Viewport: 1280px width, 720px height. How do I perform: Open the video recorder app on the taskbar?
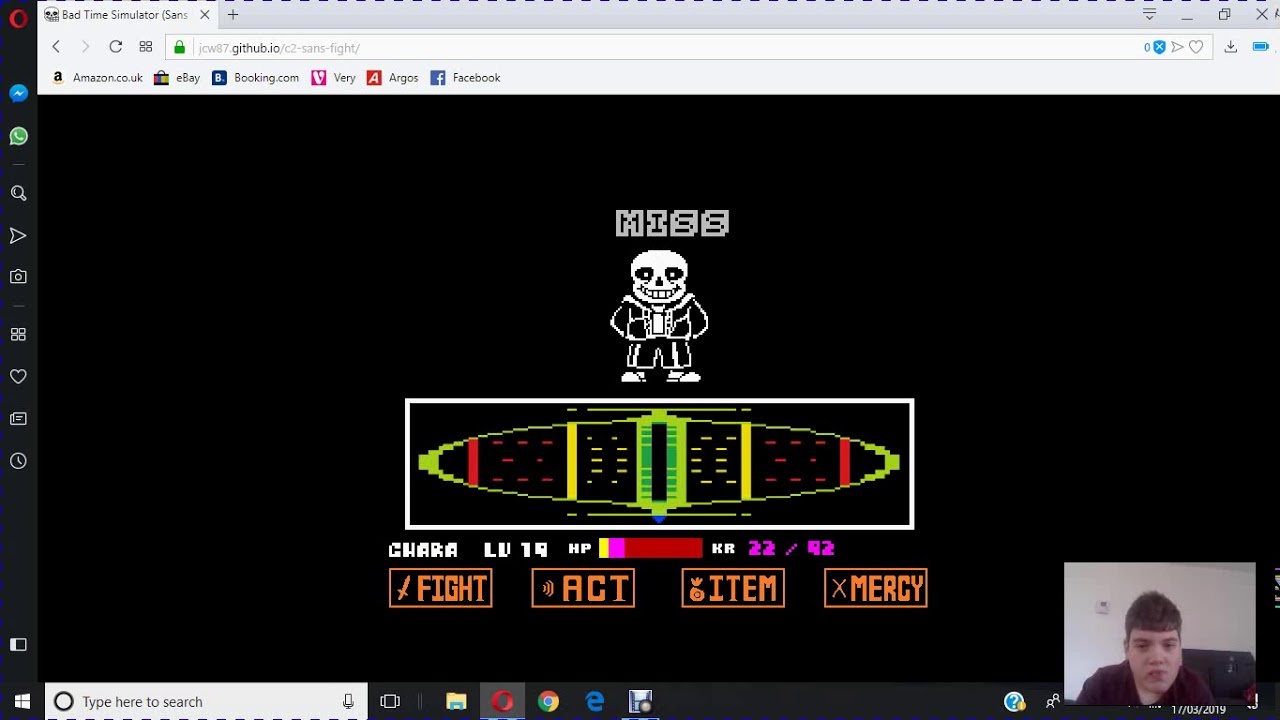(640, 702)
